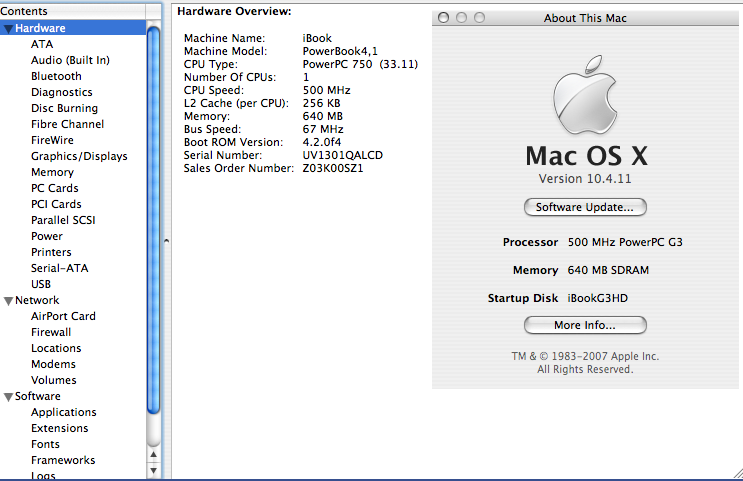Click the Machine Model value PowerBook4,1

(x=340, y=51)
